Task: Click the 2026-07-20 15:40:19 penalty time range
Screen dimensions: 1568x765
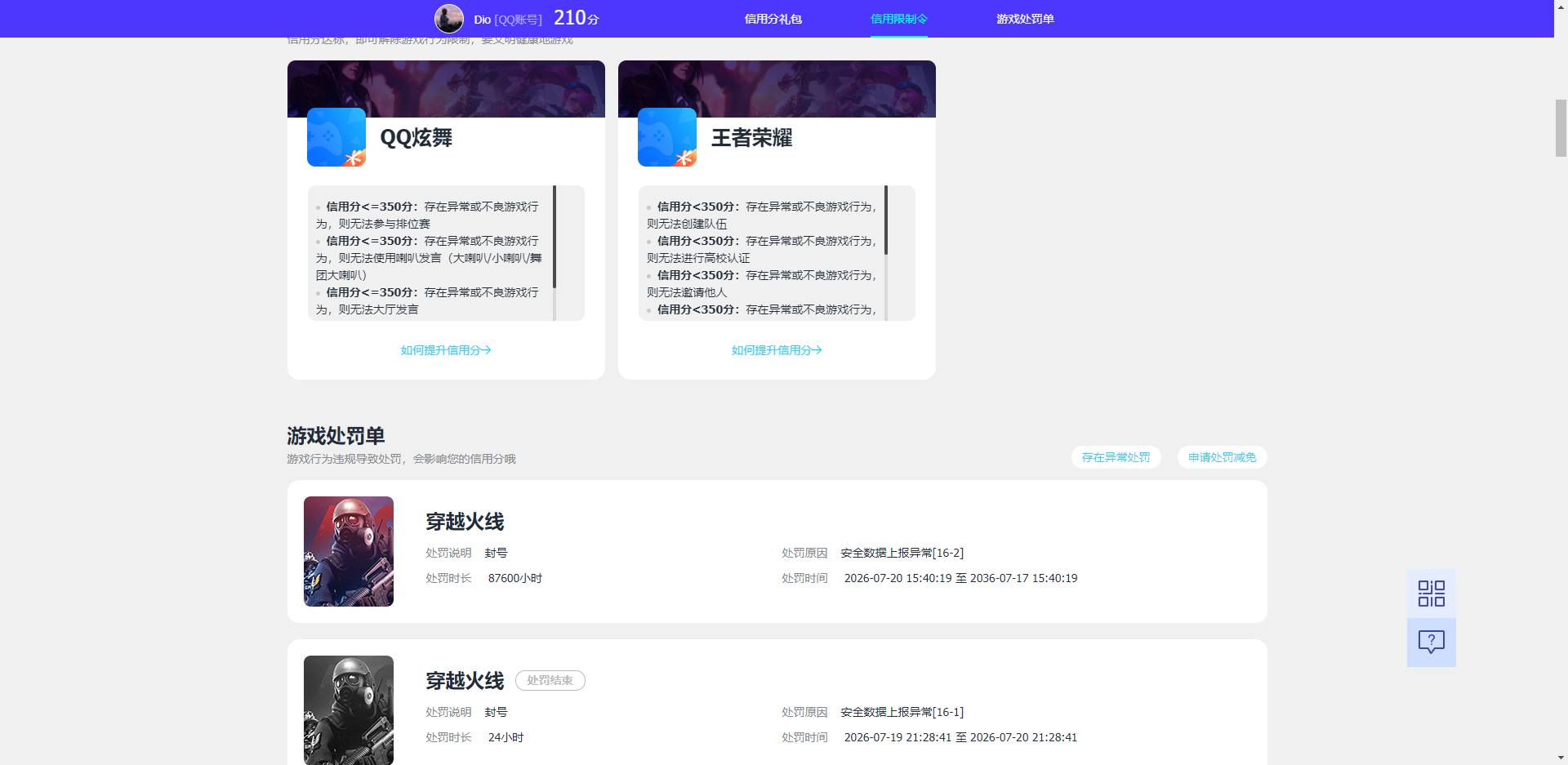Action: coord(960,578)
